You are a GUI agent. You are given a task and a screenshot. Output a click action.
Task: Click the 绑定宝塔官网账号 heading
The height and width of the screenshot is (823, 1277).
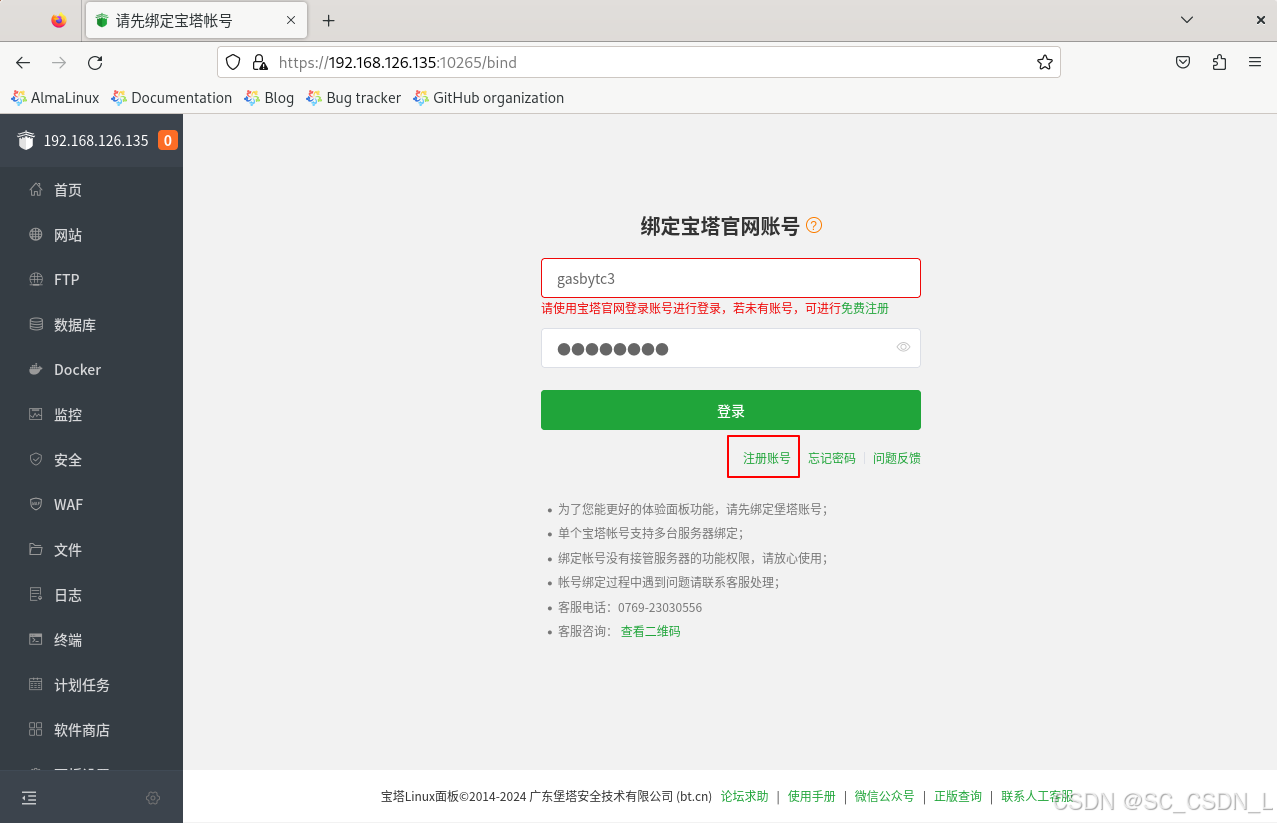[x=720, y=226]
